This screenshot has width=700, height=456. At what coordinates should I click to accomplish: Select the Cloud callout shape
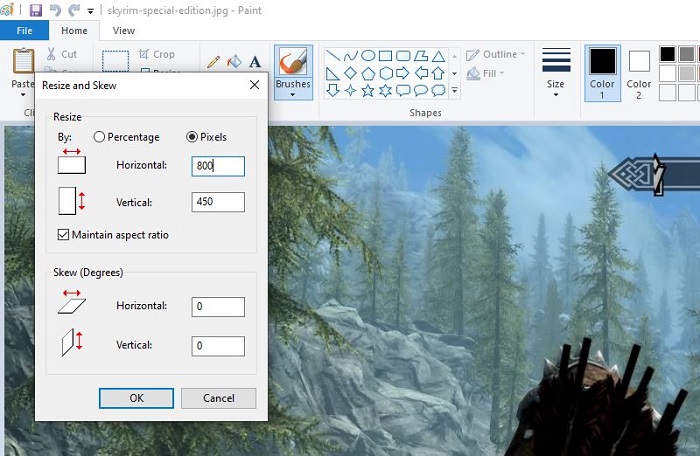tap(438, 90)
